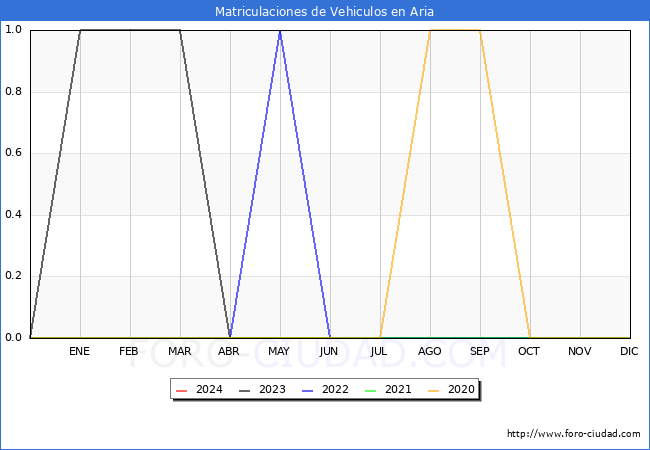The height and width of the screenshot is (450, 650).
Task: Click the ENE month axis label
Action: point(79,351)
